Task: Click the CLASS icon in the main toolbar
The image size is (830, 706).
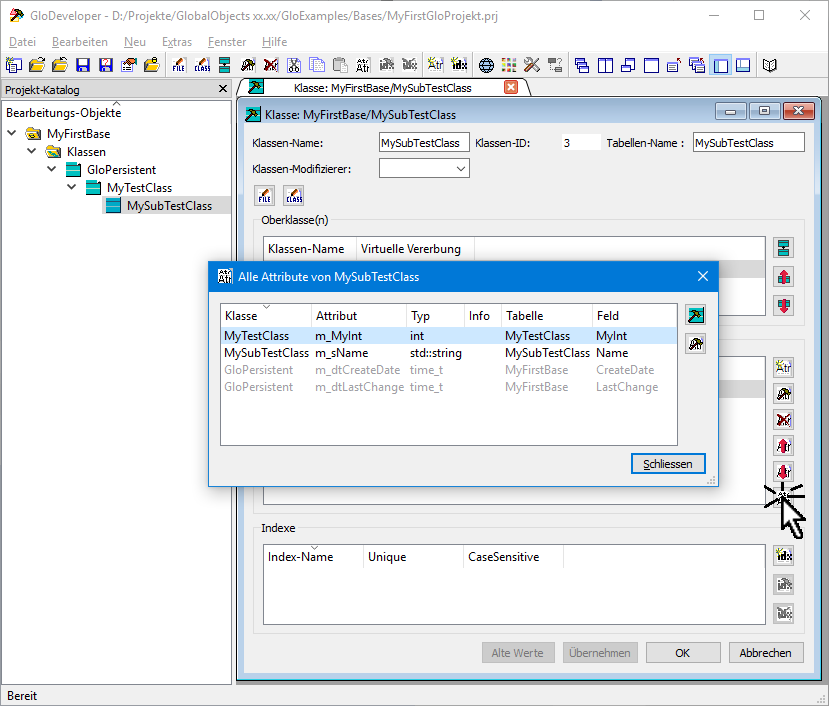Action: [202, 65]
